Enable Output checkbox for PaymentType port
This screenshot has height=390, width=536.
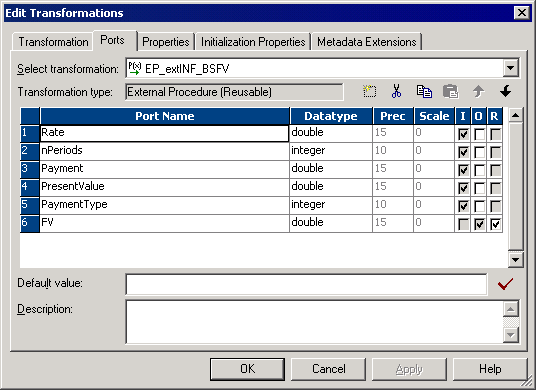pyautogui.click(x=479, y=206)
